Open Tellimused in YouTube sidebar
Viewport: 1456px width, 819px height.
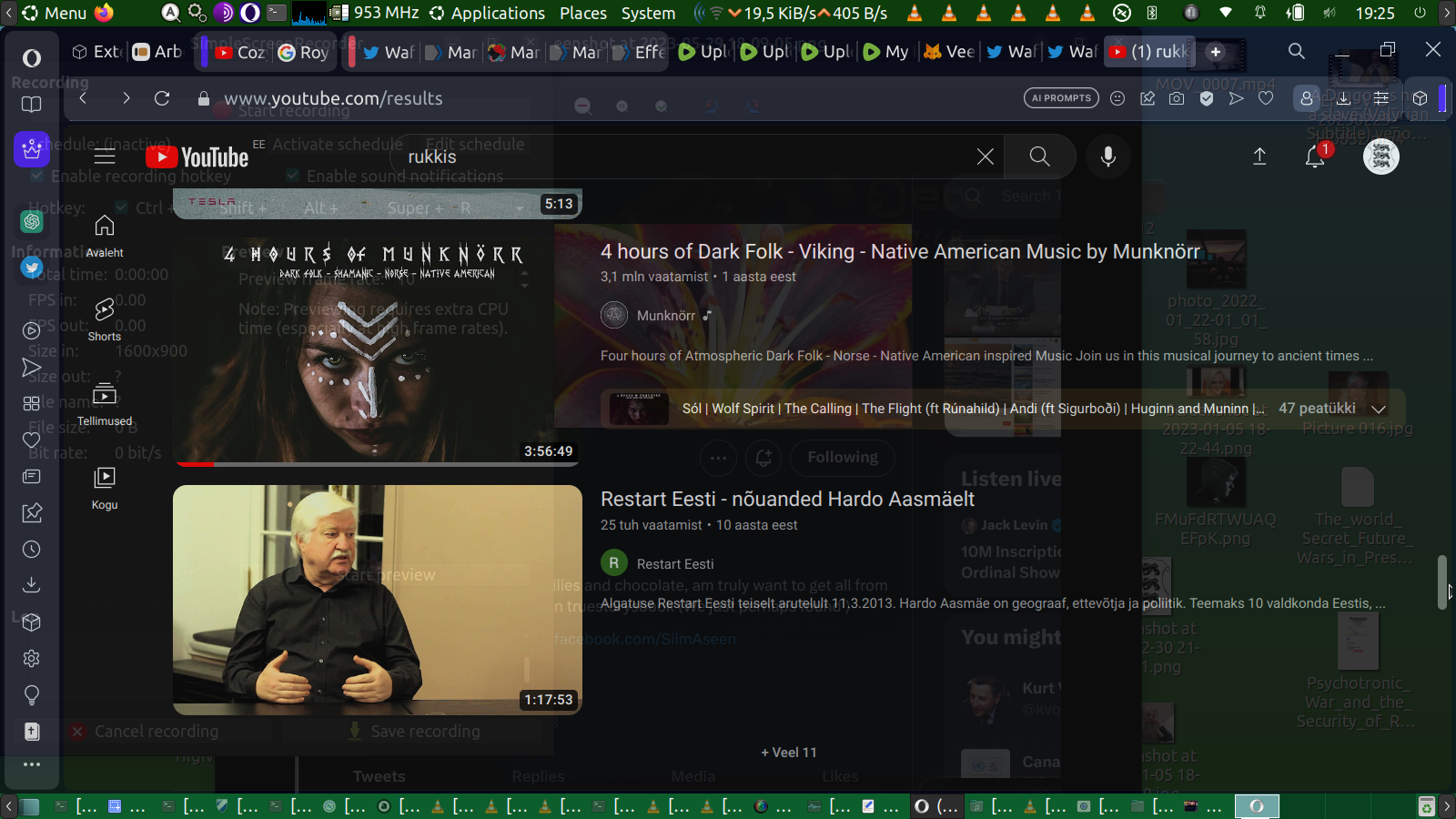pos(105,405)
